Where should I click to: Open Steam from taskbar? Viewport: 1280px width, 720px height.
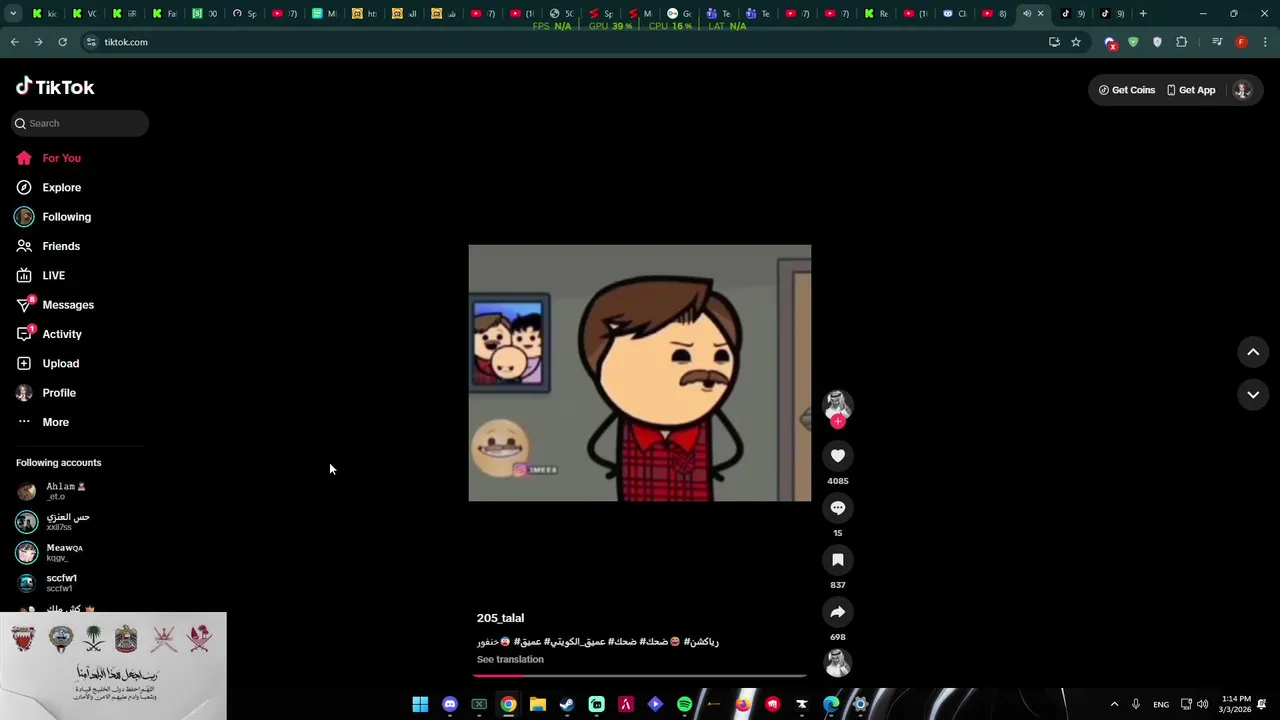pyautogui.click(x=567, y=704)
